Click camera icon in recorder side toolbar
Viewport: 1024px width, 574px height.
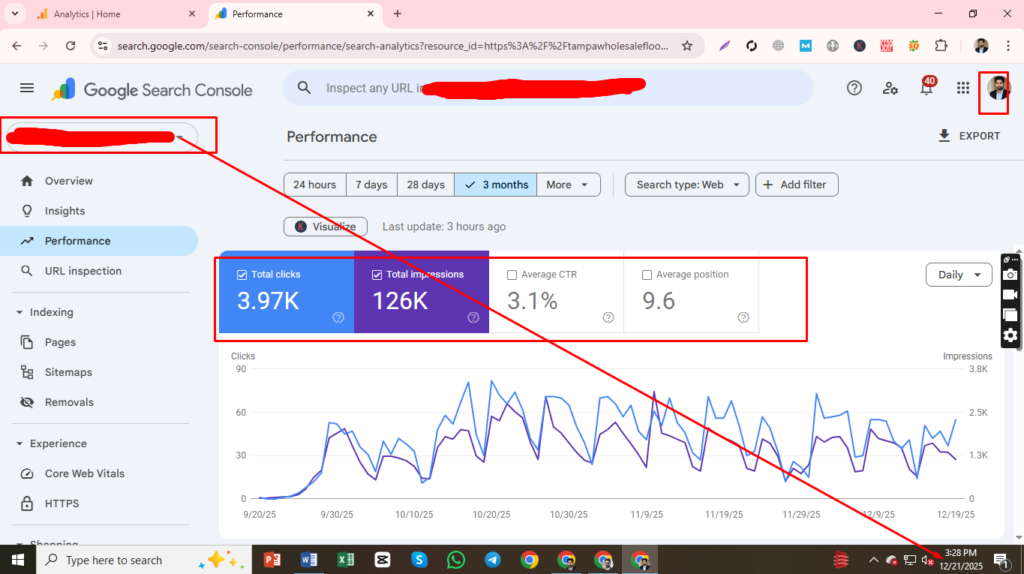coord(1010,275)
